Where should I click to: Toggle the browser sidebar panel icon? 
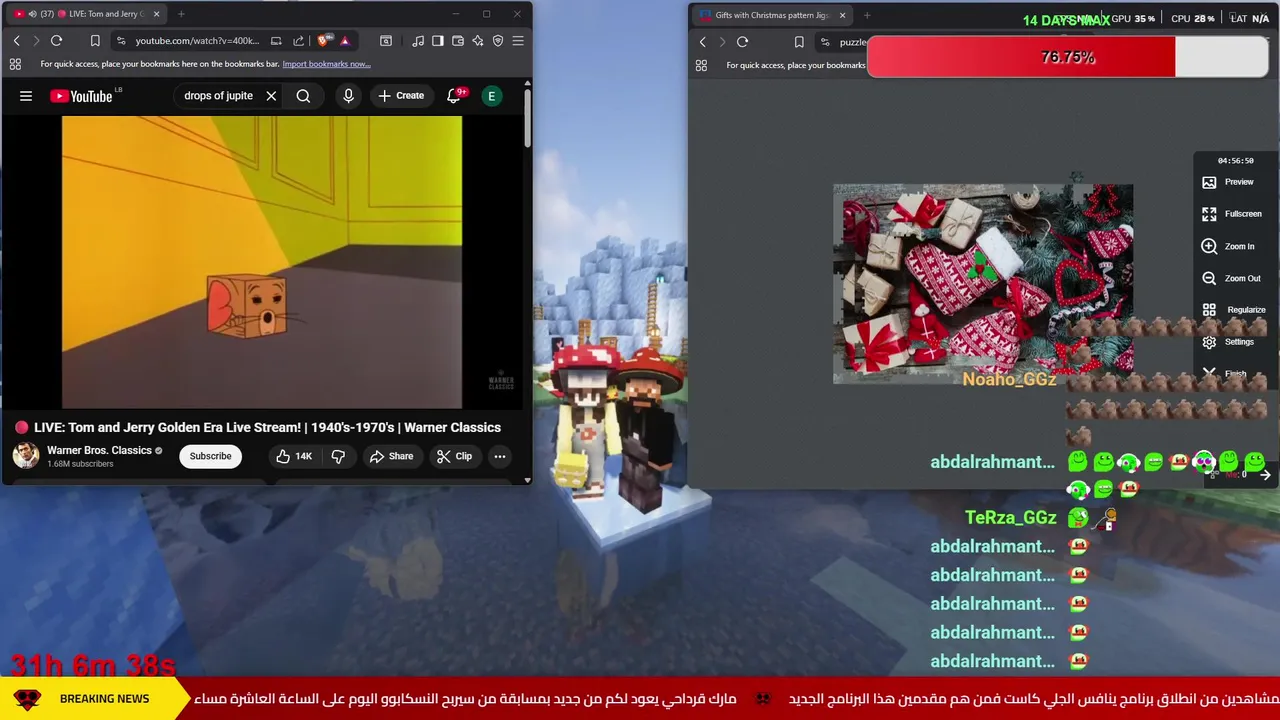[x=438, y=41]
